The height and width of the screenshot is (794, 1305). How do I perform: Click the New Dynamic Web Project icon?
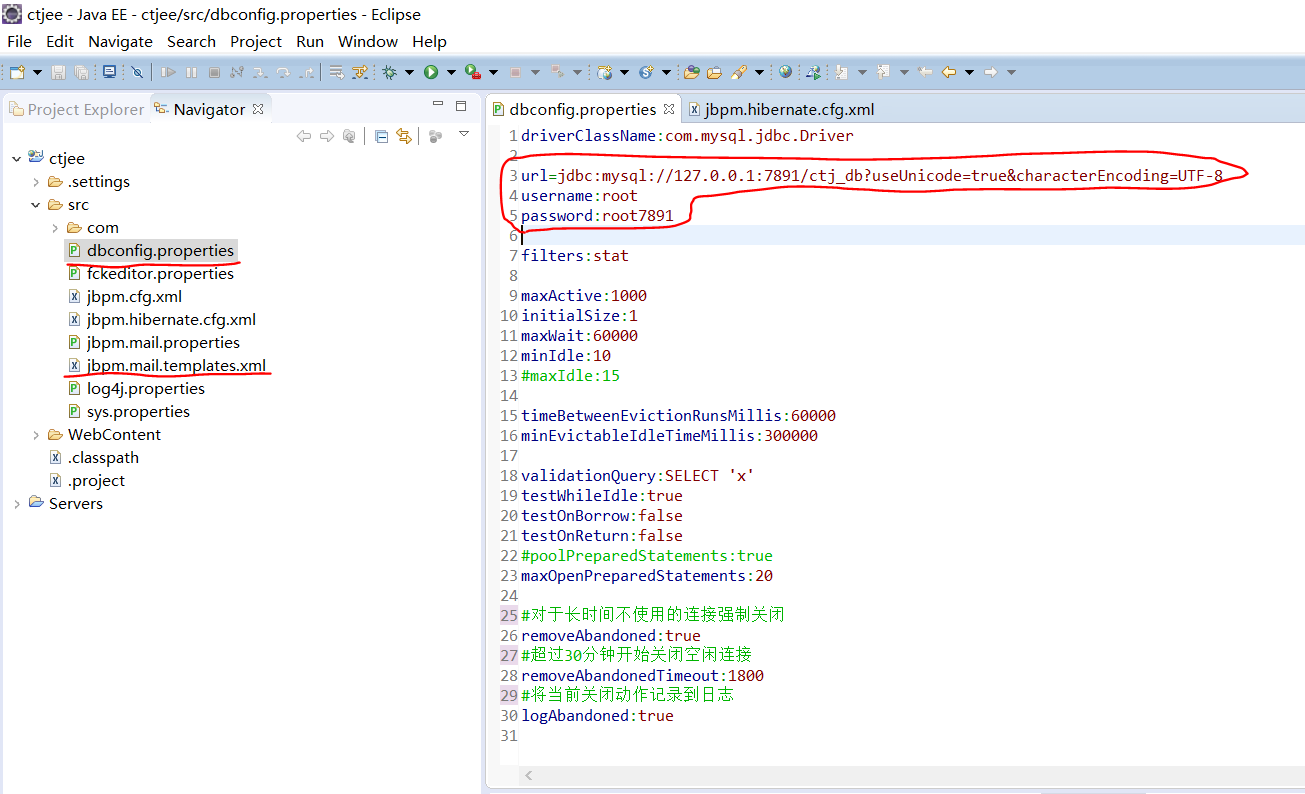click(605, 72)
